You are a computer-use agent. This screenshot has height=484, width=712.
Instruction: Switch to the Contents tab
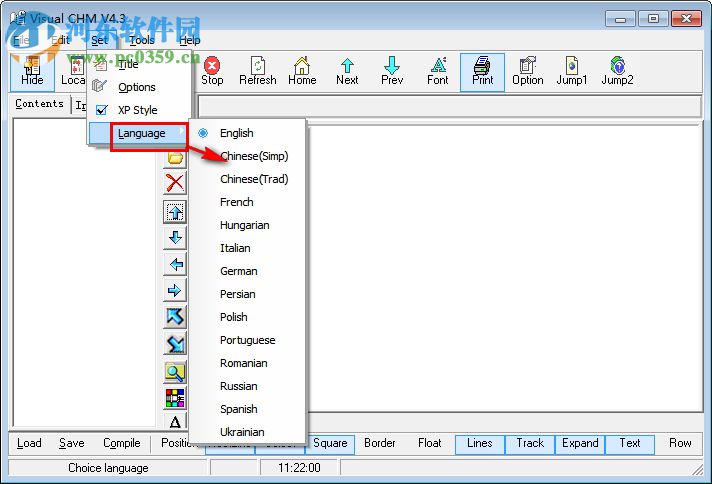pos(40,104)
